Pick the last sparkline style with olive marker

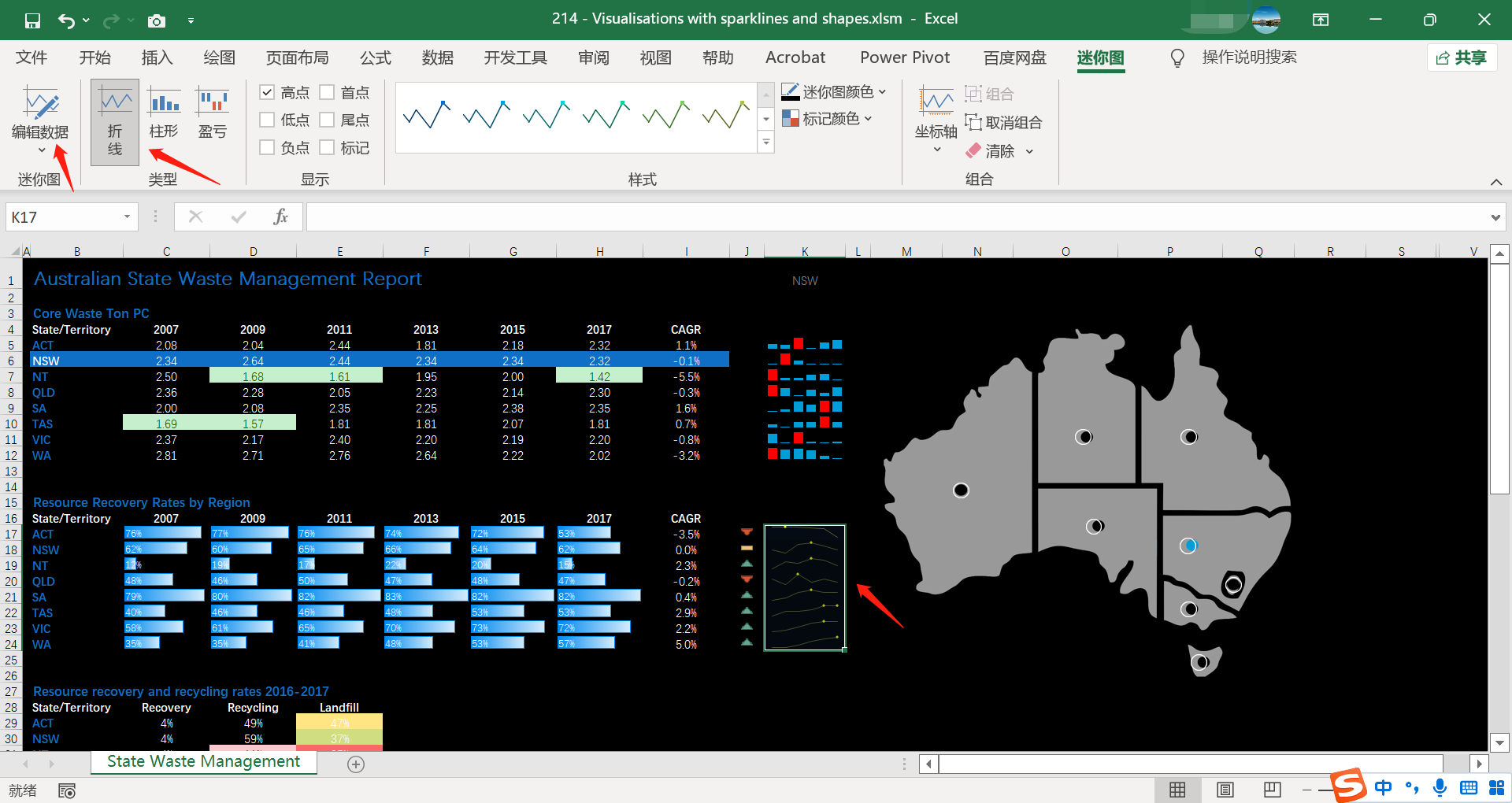[726, 116]
